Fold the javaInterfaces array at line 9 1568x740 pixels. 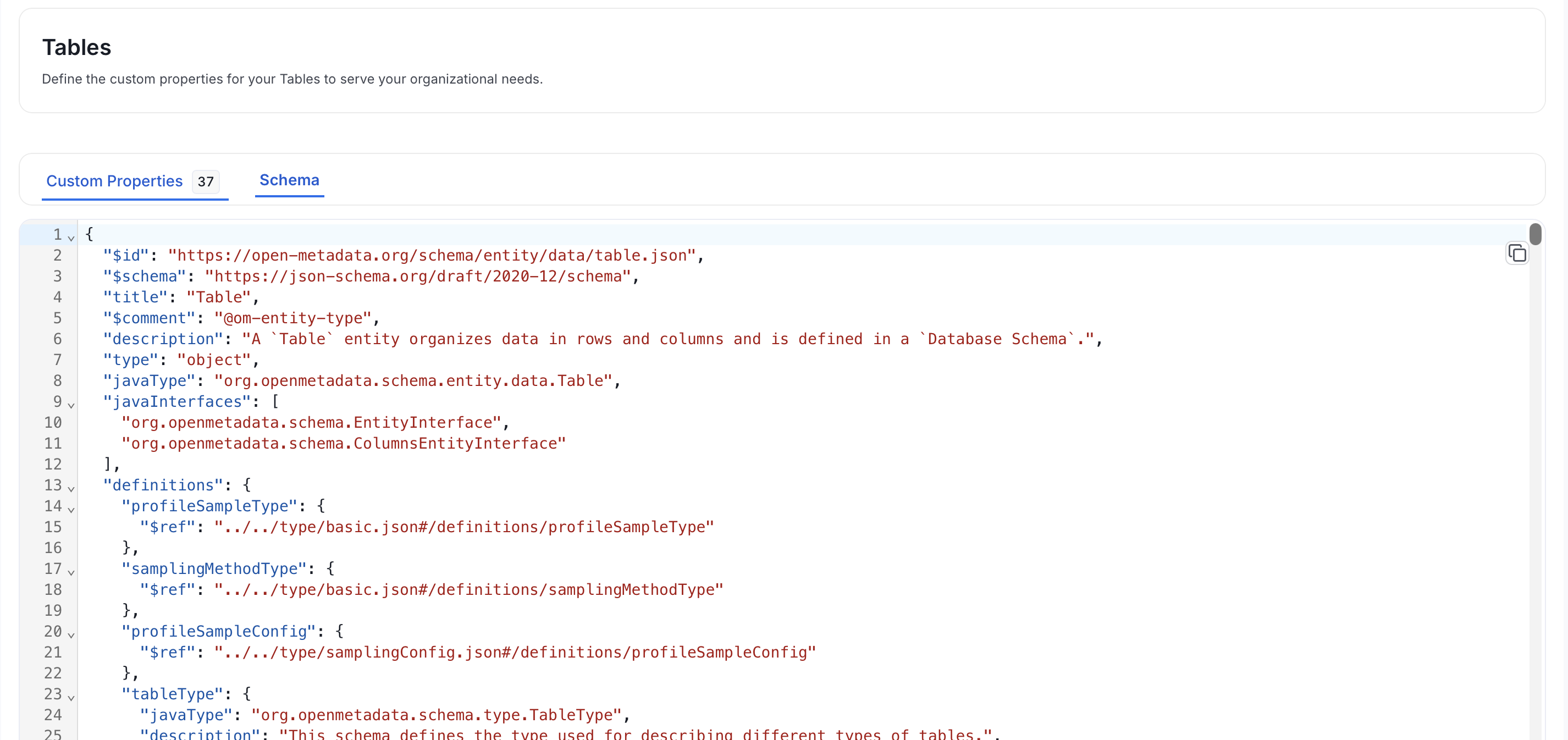point(71,405)
